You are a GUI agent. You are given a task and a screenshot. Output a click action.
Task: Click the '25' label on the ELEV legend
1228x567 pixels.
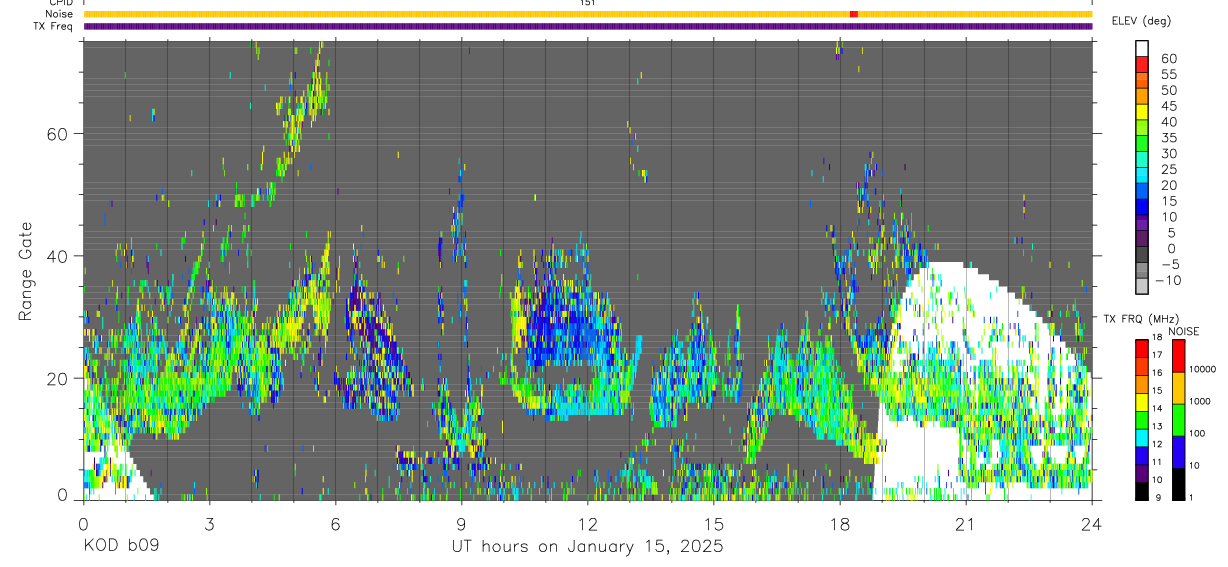click(x=1167, y=169)
